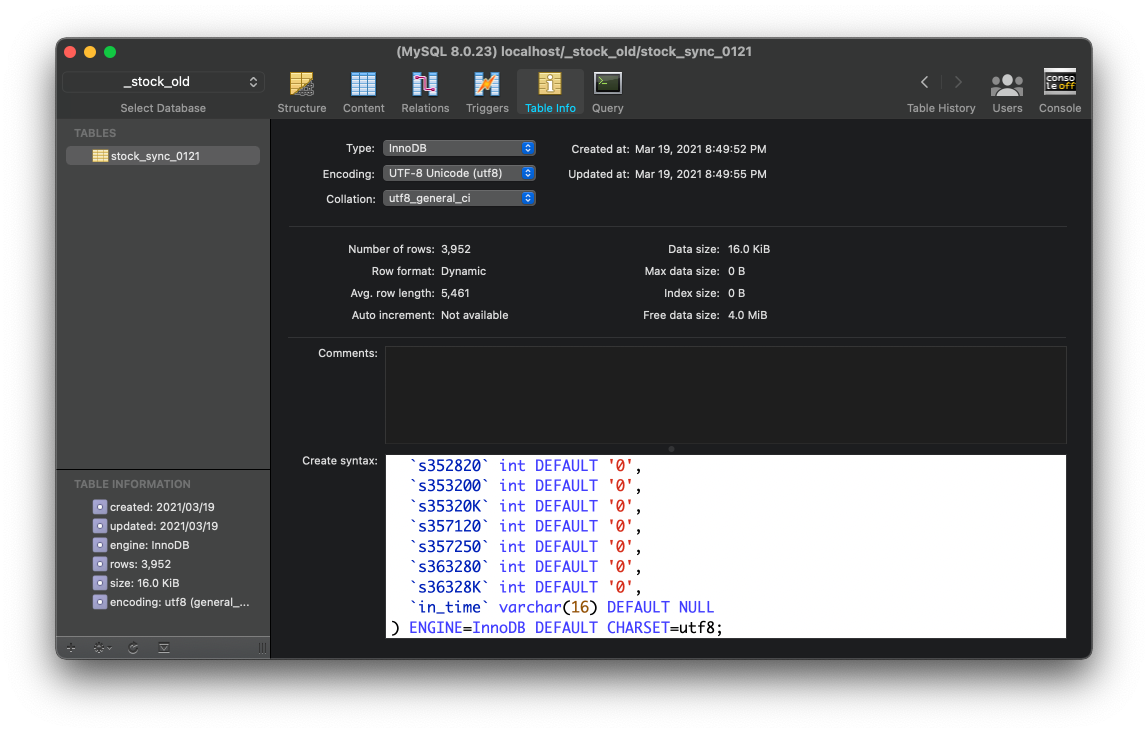
Task: Open the Collation utf8_general_ci dropdown
Action: (x=459, y=198)
